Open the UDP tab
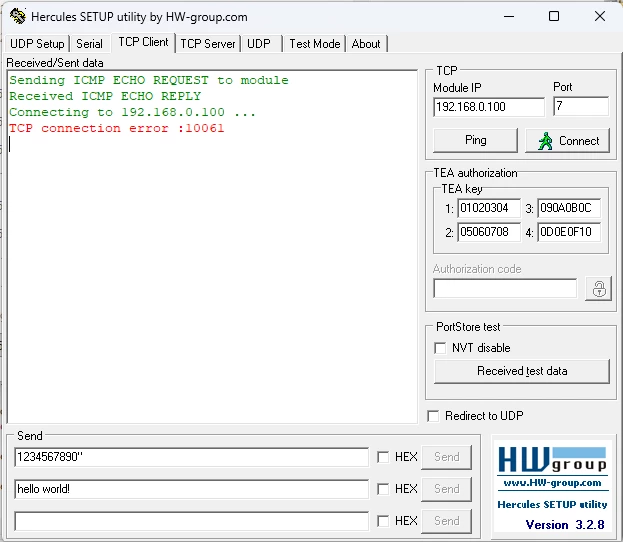Image resolution: width=623 pixels, height=542 pixels. point(259,43)
